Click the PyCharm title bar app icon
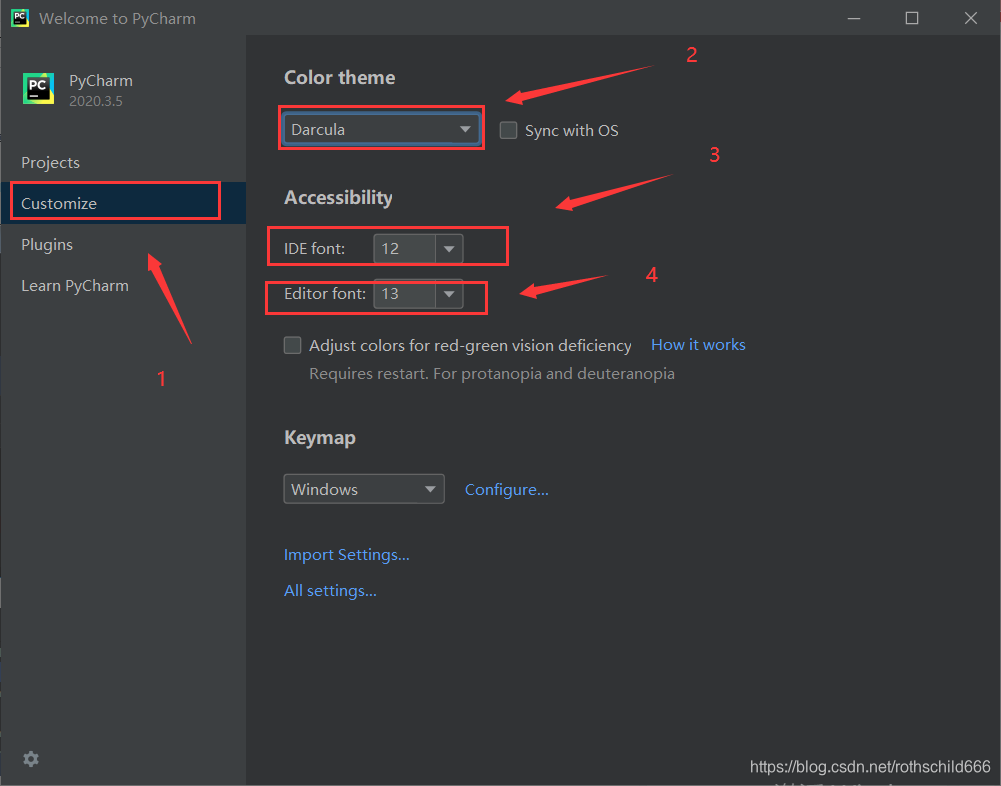Screen dimensions: 1001x786 pyautogui.click(x=20, y=18)
